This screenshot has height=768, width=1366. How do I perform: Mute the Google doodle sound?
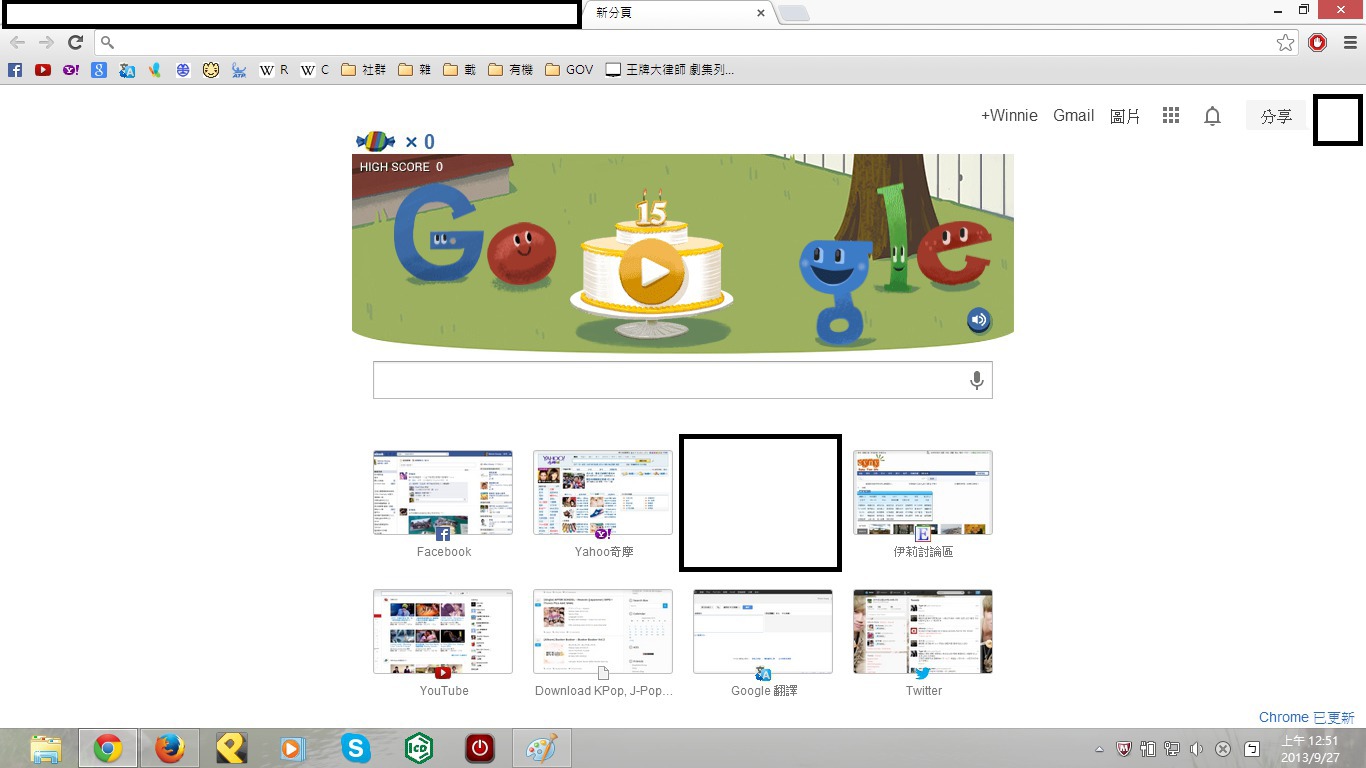pyautogui.click(x=979, y=320)
